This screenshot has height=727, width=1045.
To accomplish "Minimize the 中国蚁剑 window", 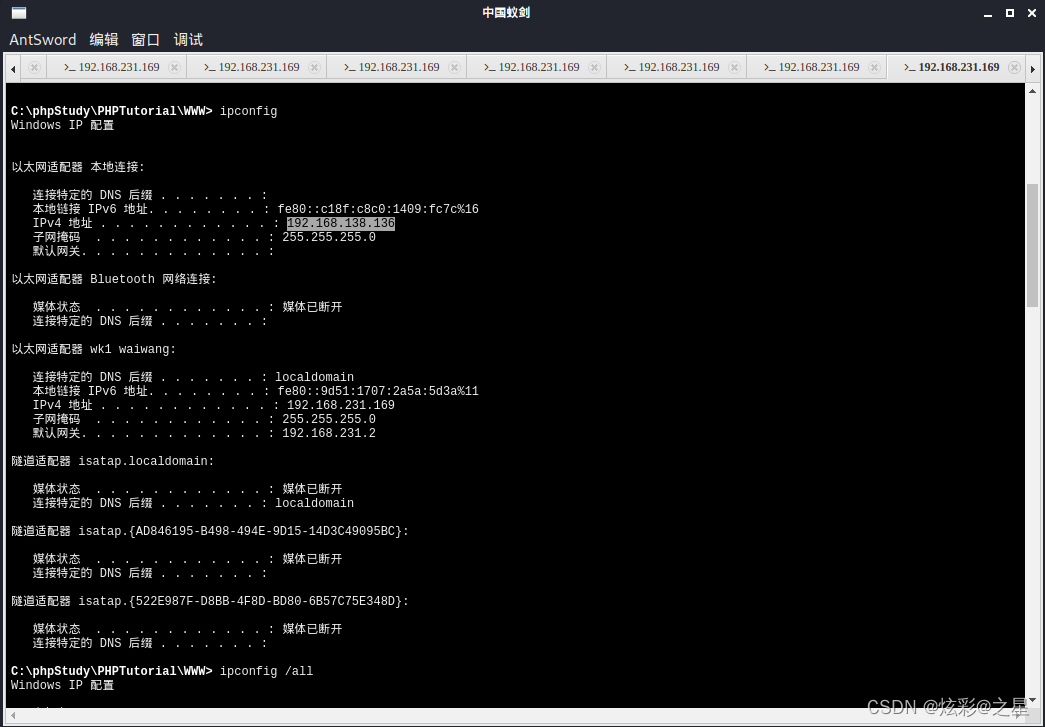I will [988, 13].
